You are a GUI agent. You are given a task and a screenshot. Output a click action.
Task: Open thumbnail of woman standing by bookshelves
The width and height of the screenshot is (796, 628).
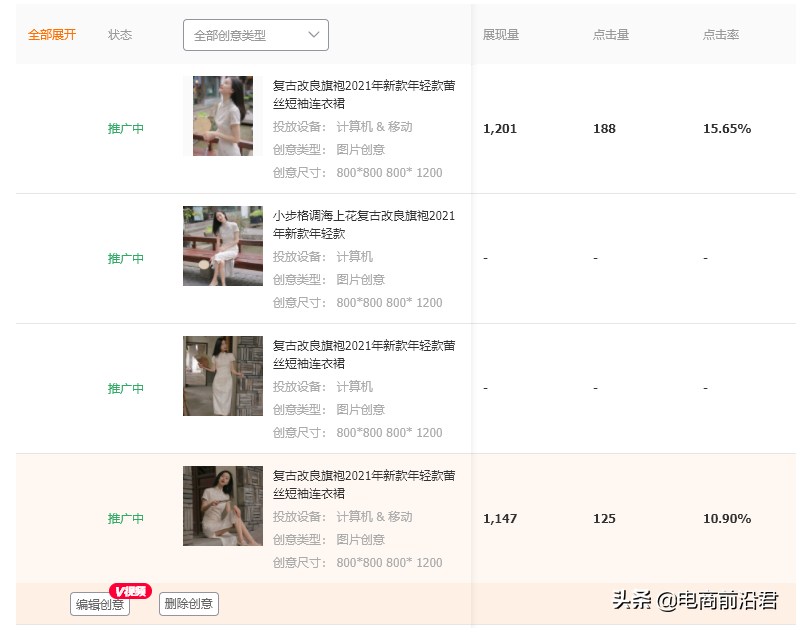[223, 376]
